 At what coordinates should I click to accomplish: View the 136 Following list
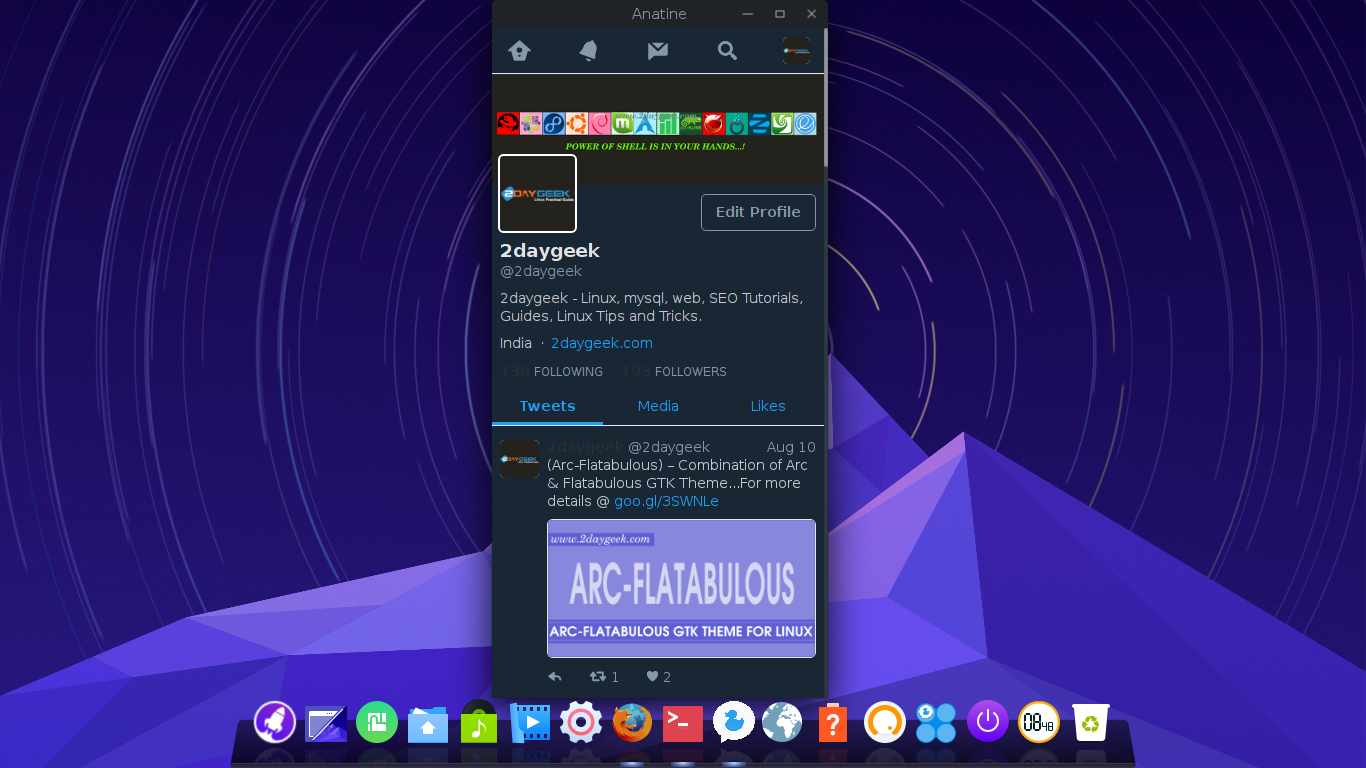pyautogui.click(x=551, y=372)
